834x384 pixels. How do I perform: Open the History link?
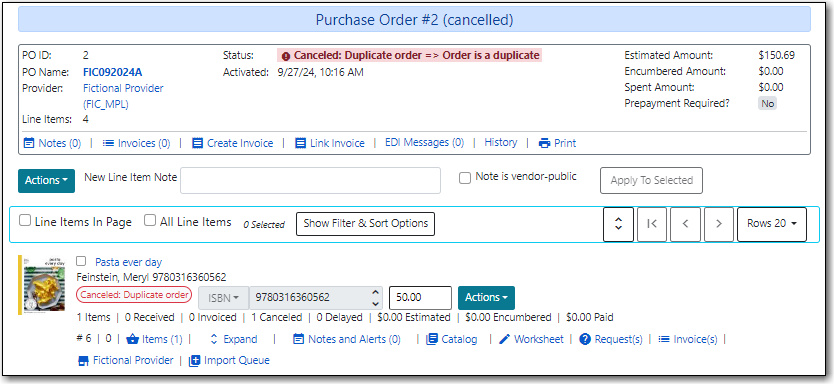coord(501,142)
